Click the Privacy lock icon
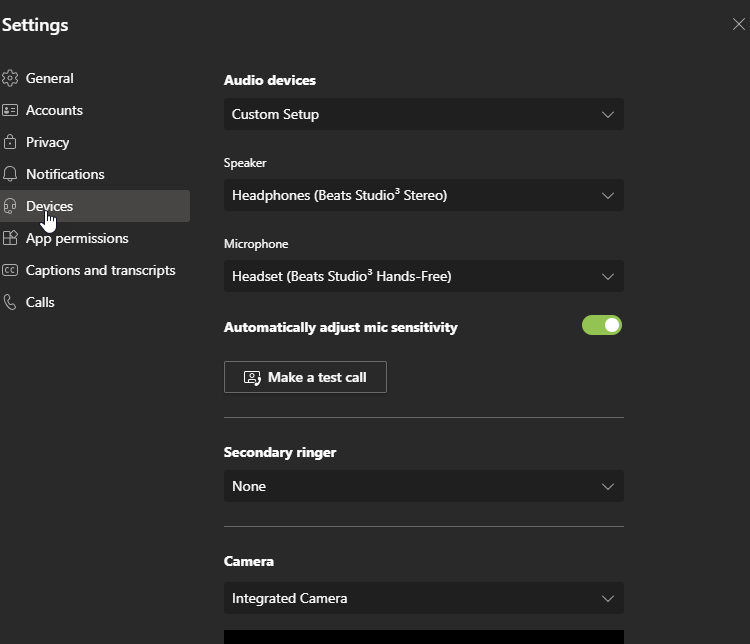750x644 pixels. click(10, 142)
